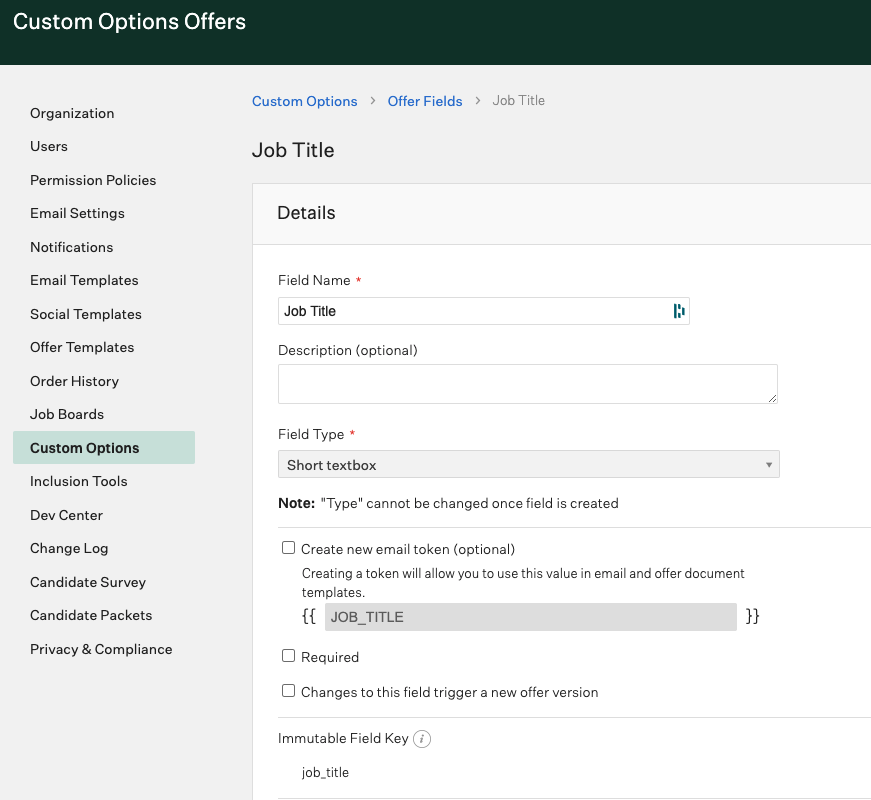This screenshot has width=871, height=800.
Task: Click the Description text area
Action: tap(527, 384)
